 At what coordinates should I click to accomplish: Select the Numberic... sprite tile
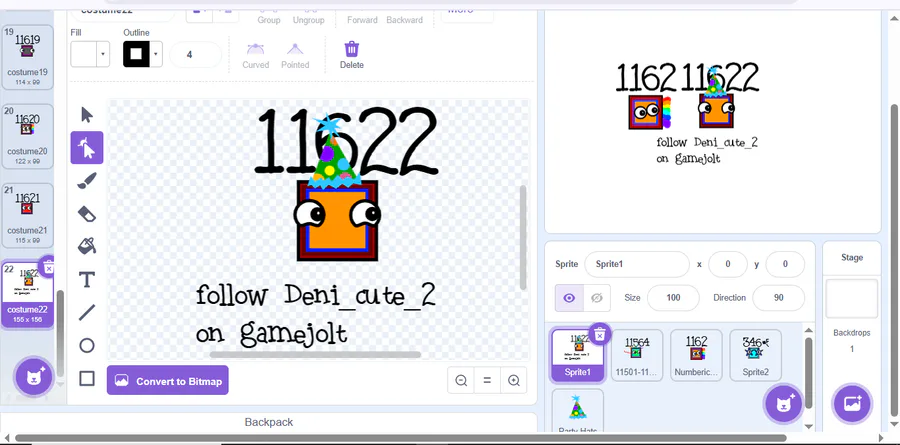point(696,355)
